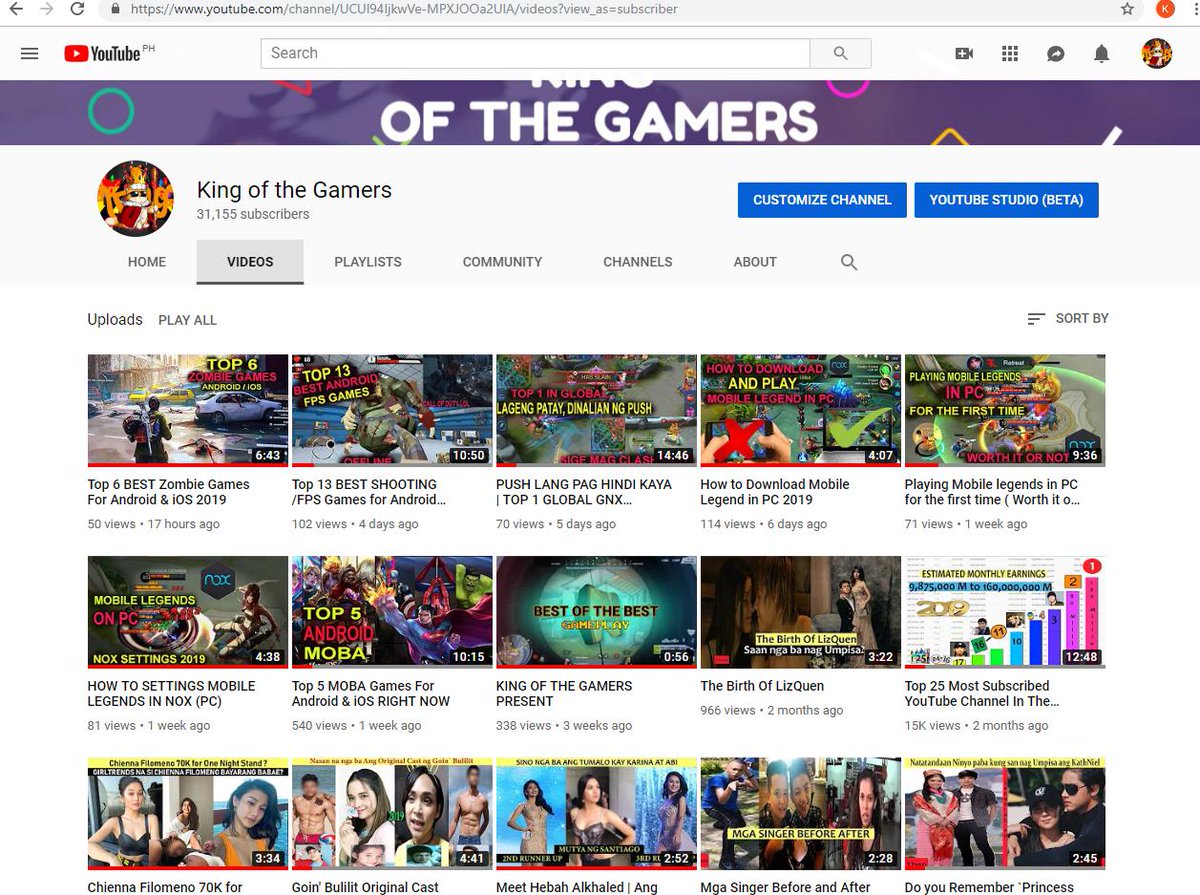This screenshot has width=1200, height=895.
Task: Open the Meet Hebah Alkhaled thumbnail
Action: [596, 814]
